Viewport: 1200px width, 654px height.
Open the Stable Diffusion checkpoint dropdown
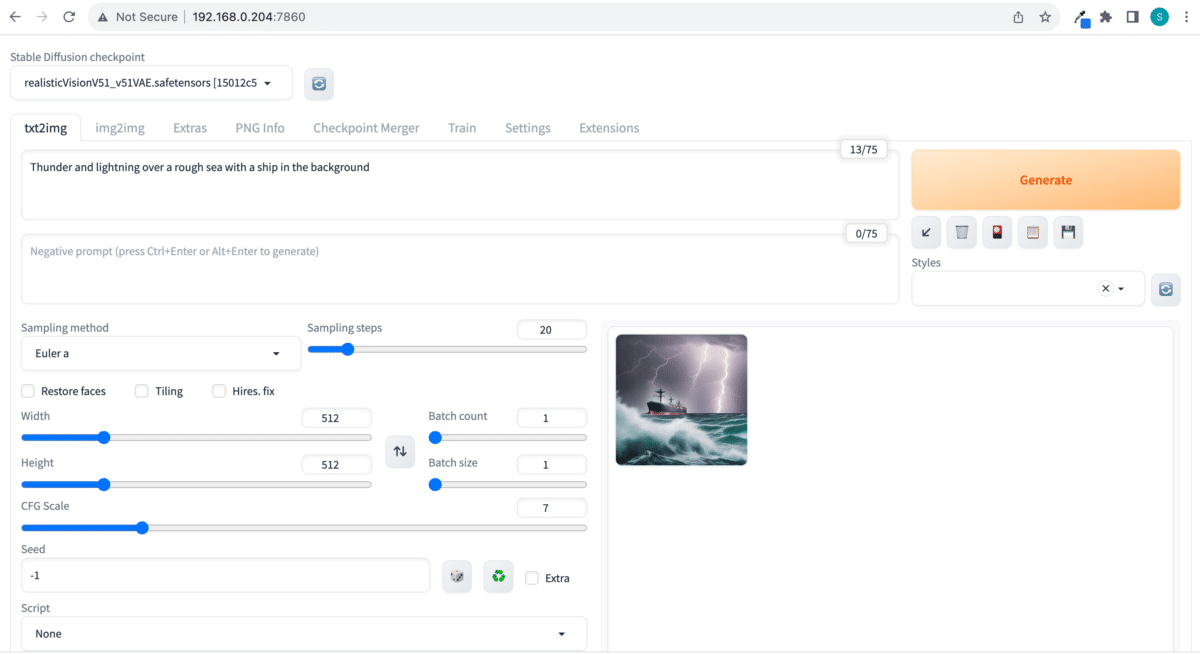click(x=151, y=83)
